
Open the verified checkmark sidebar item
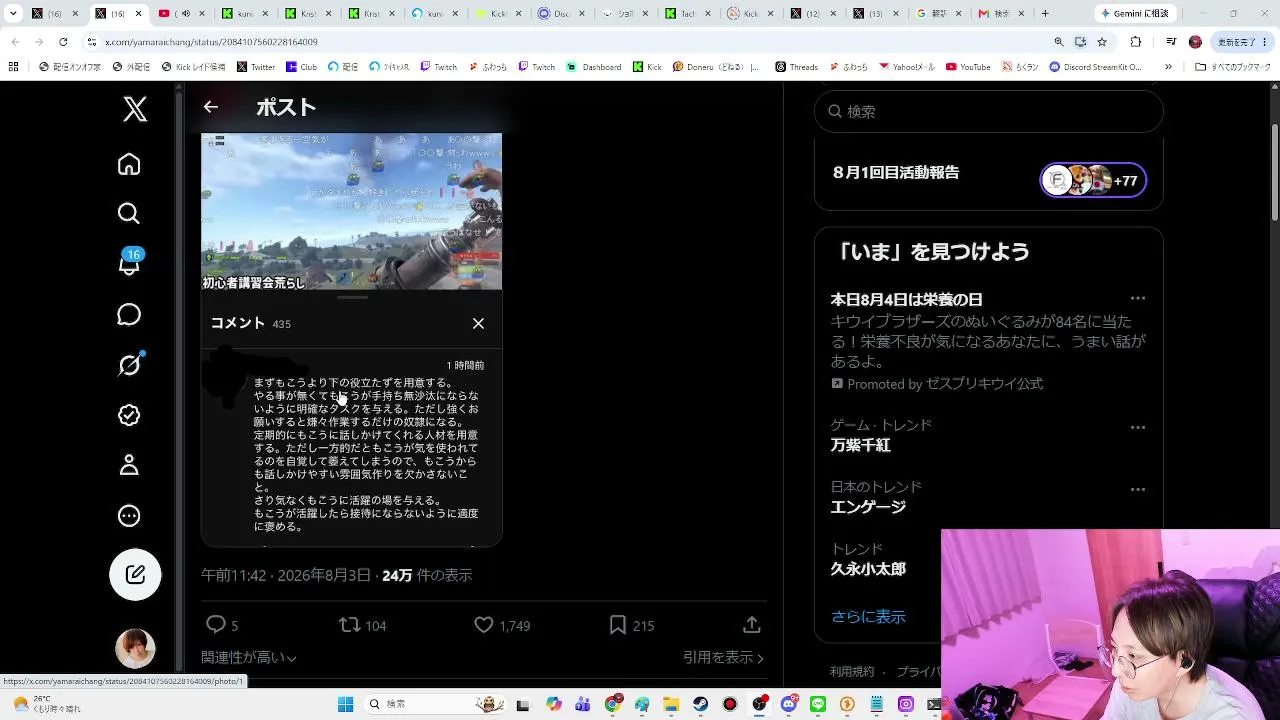tap(129, 415)
